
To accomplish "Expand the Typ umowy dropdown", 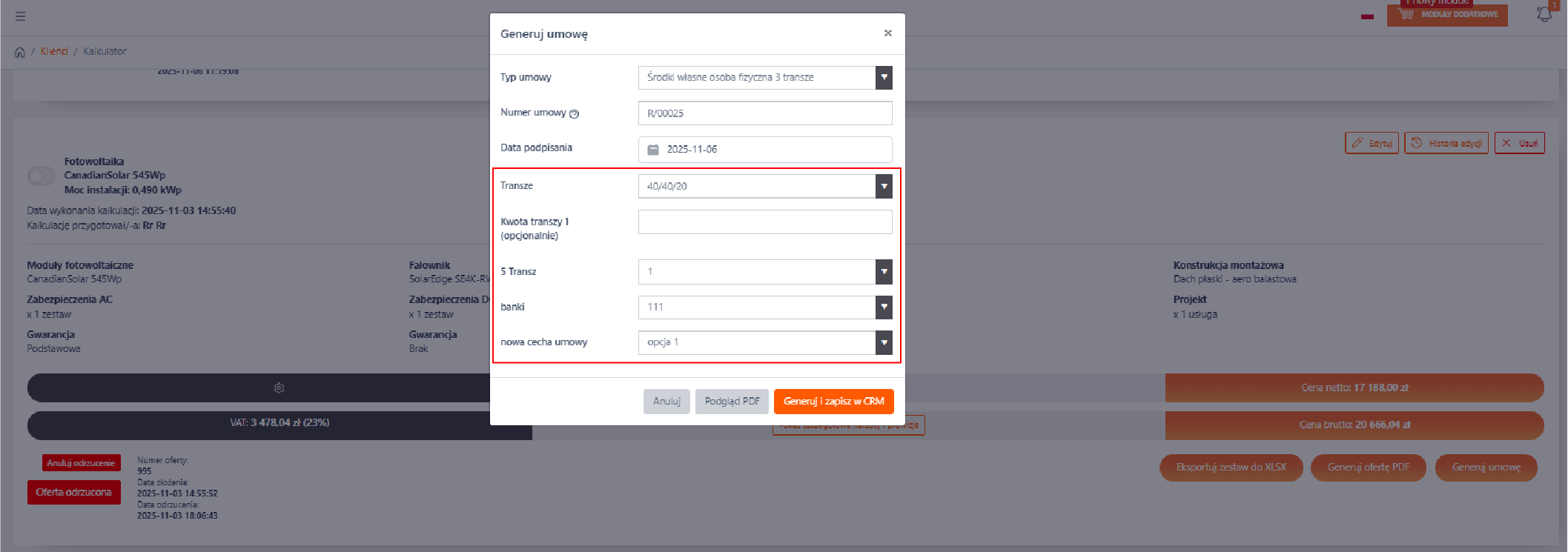I will coord(883,78).
